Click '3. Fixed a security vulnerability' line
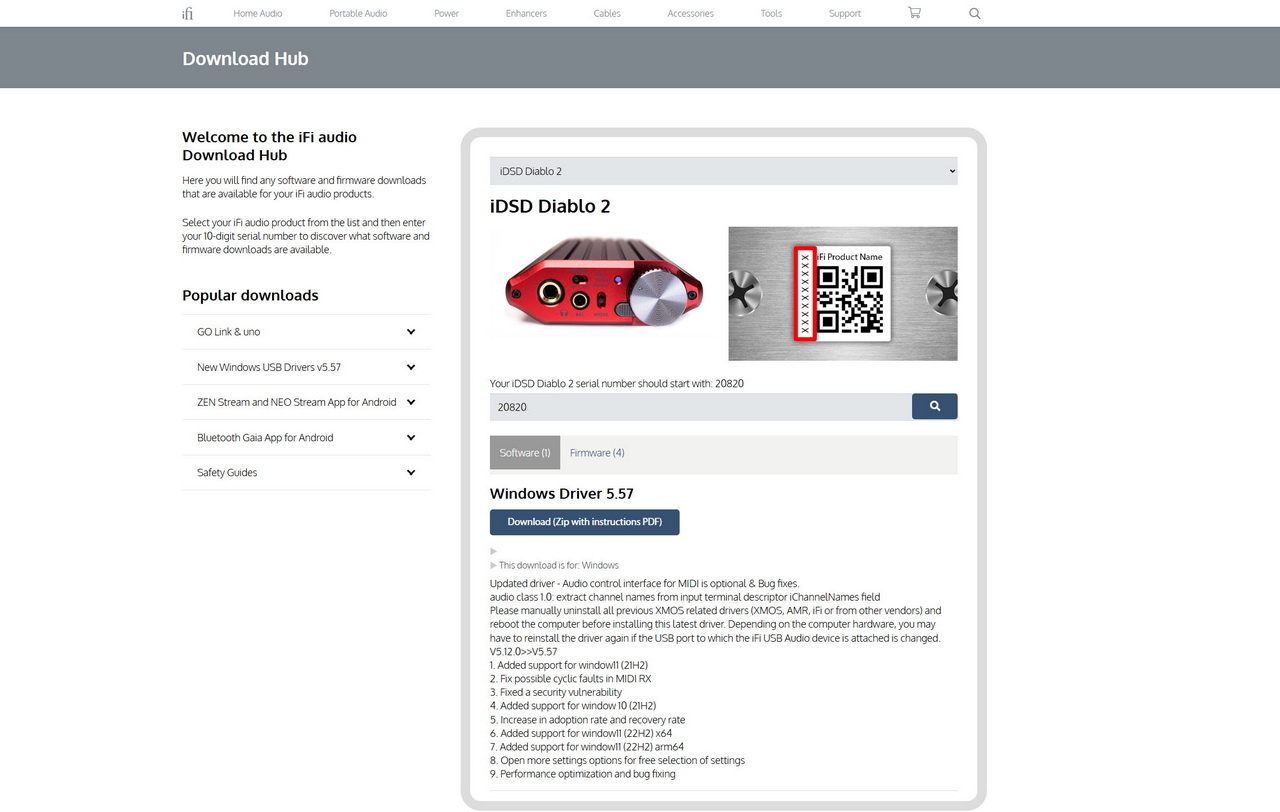Image resolution: width=1280 pixels, height=812 pixels. (x=556, y=692)
